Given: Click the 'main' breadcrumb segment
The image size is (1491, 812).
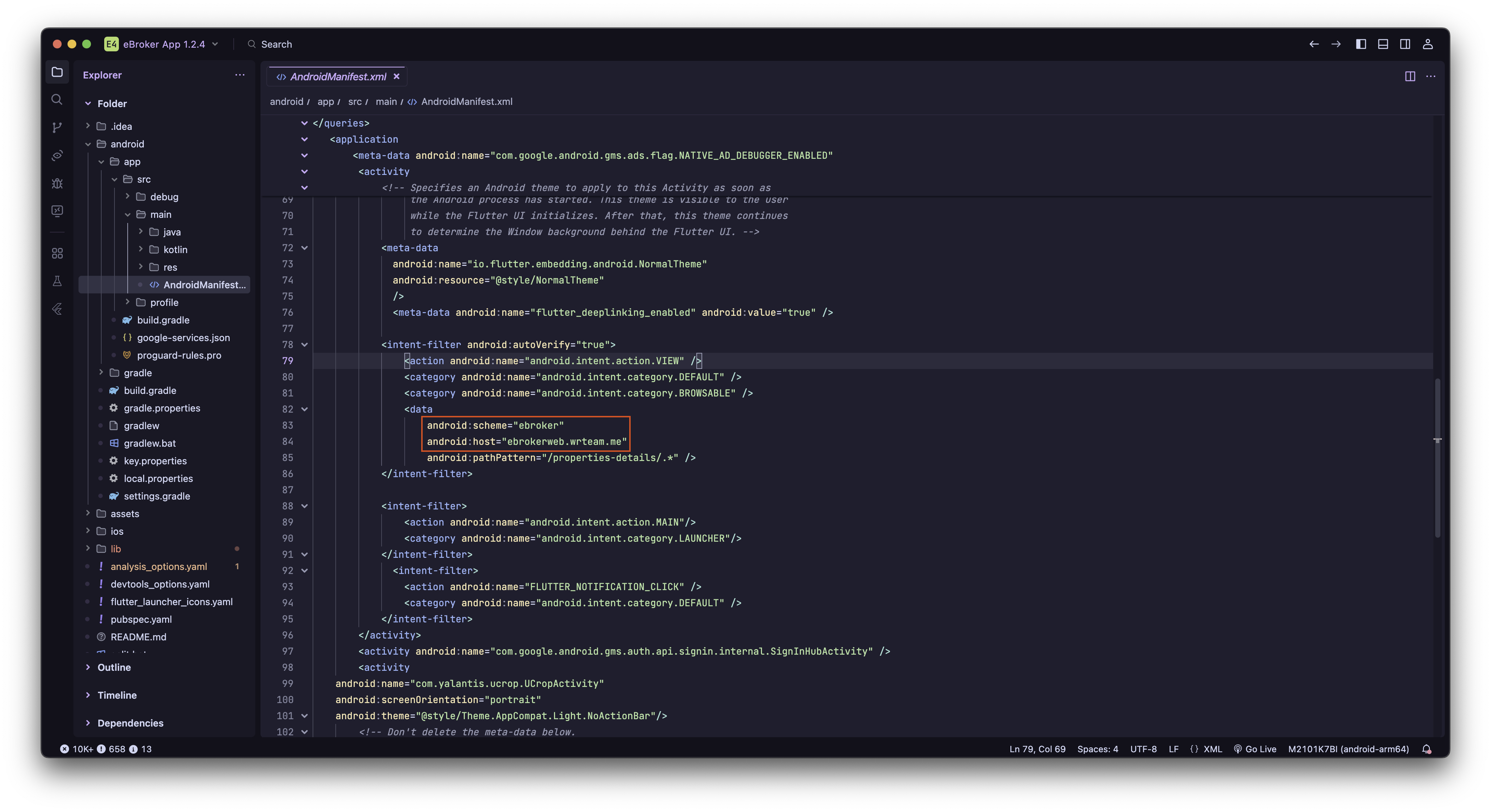Looking at the screenshot, I should [386, 102].
